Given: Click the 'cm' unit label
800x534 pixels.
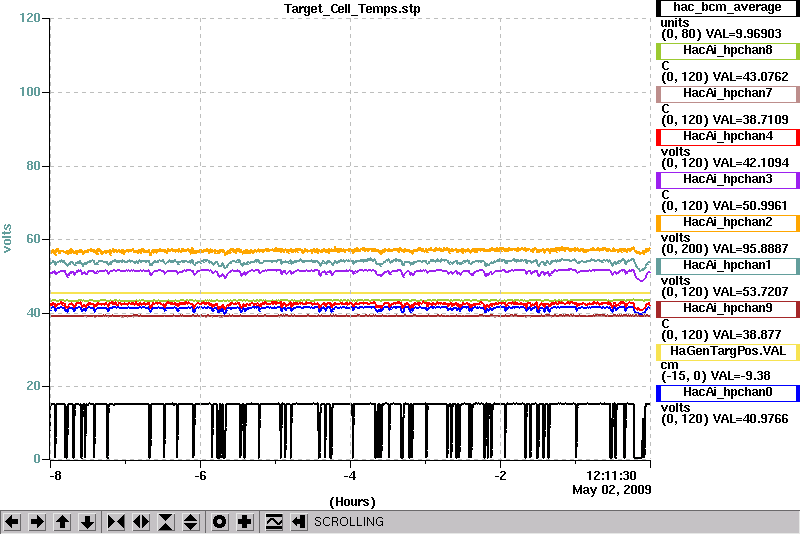Looking at the screenshot, I should (x=669, y=365).
